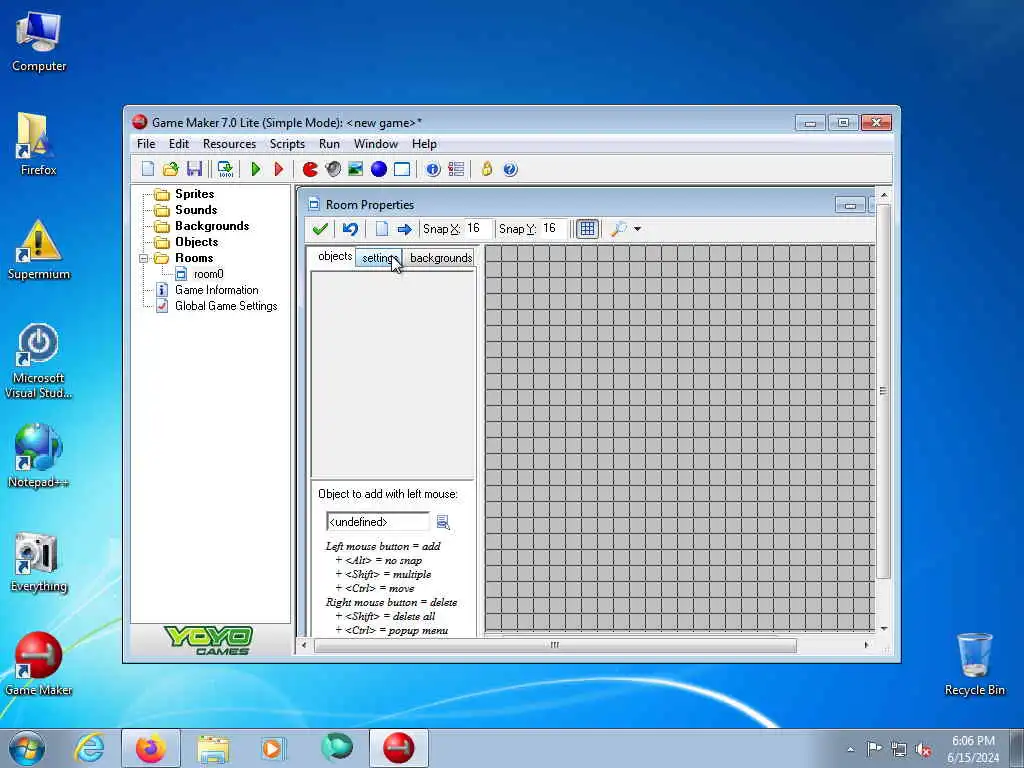Open dropdown arrow next to magnifier
Screen dimensions: 1024x768
tap(637, 229)
